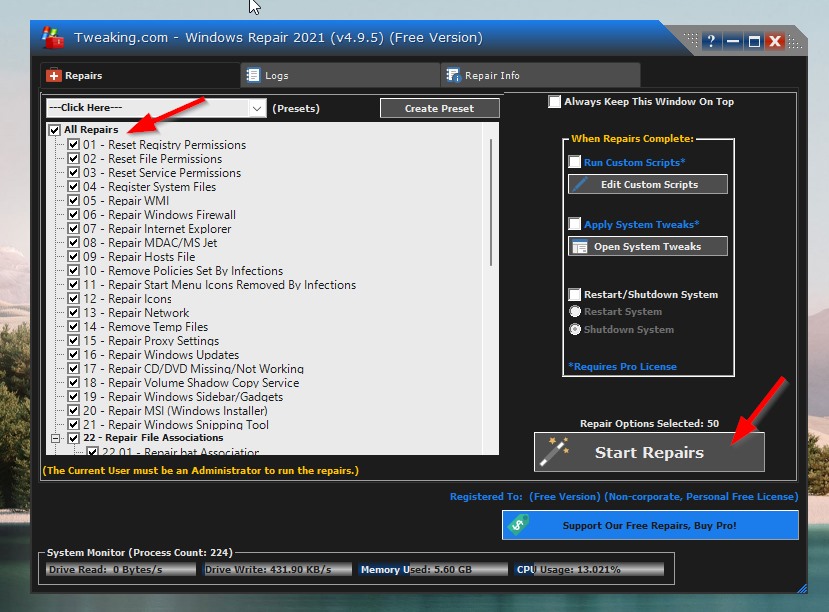Select row 12 - Repair Icons text
Viewport: 829px width, 612px height.
point(127,299)
